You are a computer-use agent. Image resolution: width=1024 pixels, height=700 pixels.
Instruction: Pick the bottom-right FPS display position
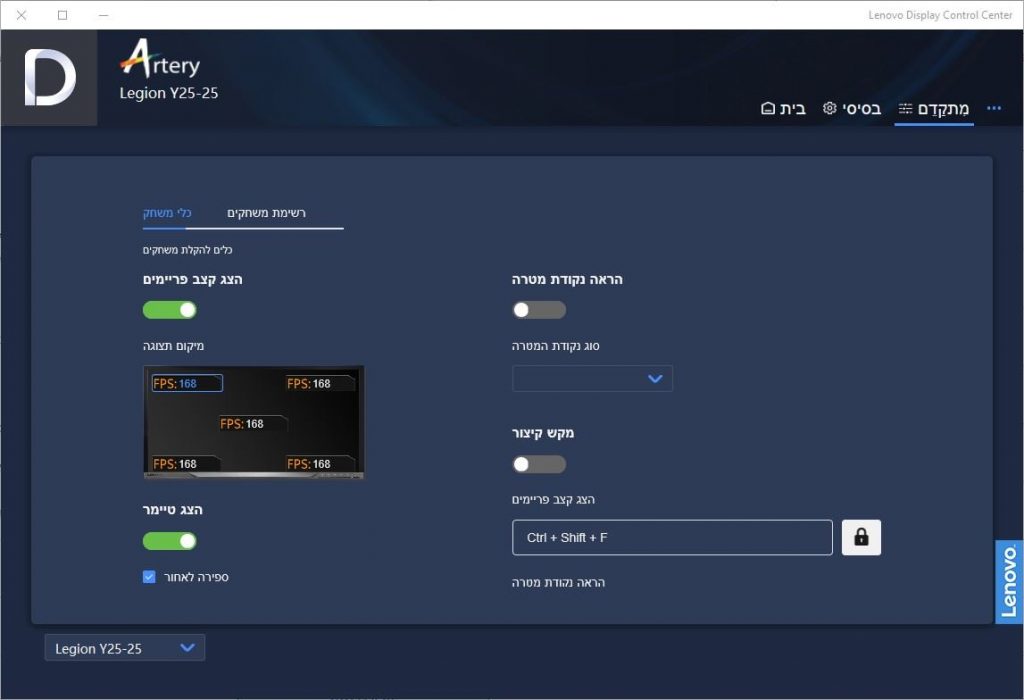(x=320, y=464)
